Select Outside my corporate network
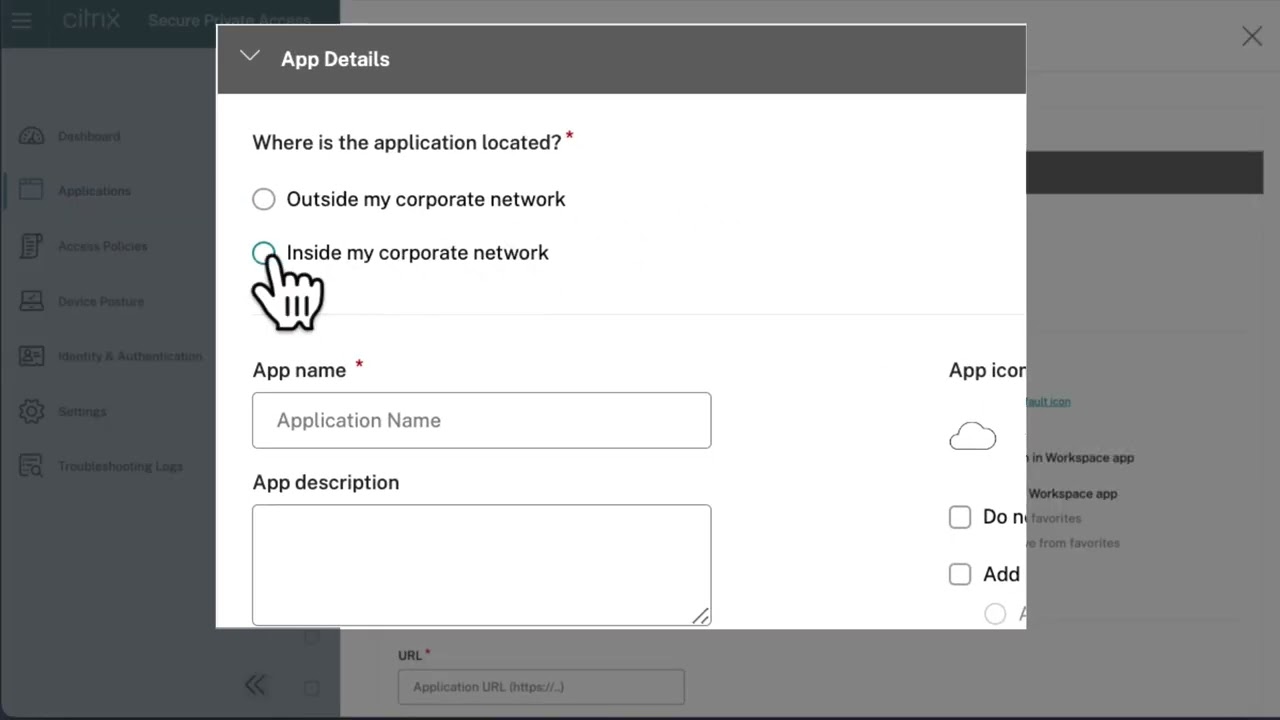Viewport: 1280px width, 720px height. click(x=263, y=199)
